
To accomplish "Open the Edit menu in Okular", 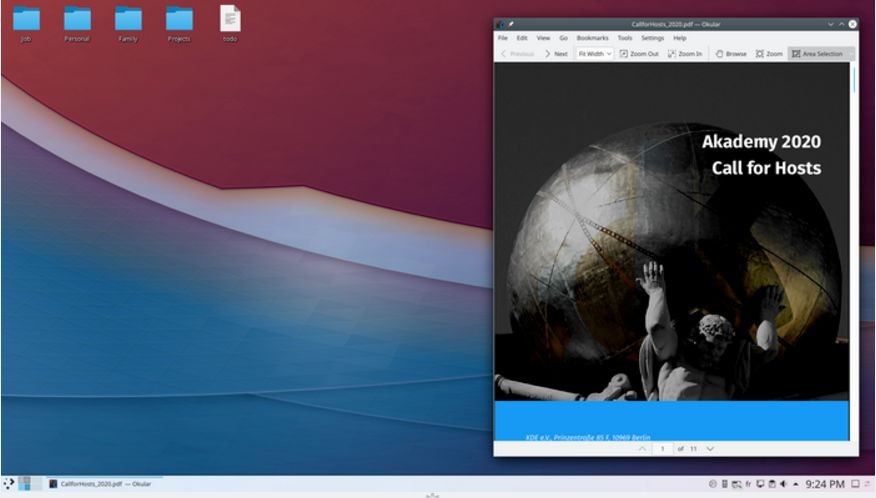I will [522, 38].
